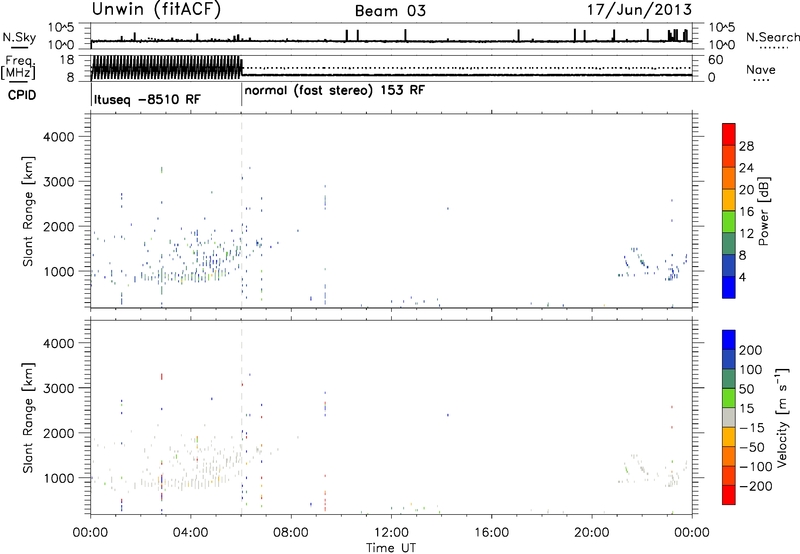Click the 'ltuseq -8510 RF' text
The height and width of the screenshot is (554, 800).
pyautogui.click(x=147, y=99)
